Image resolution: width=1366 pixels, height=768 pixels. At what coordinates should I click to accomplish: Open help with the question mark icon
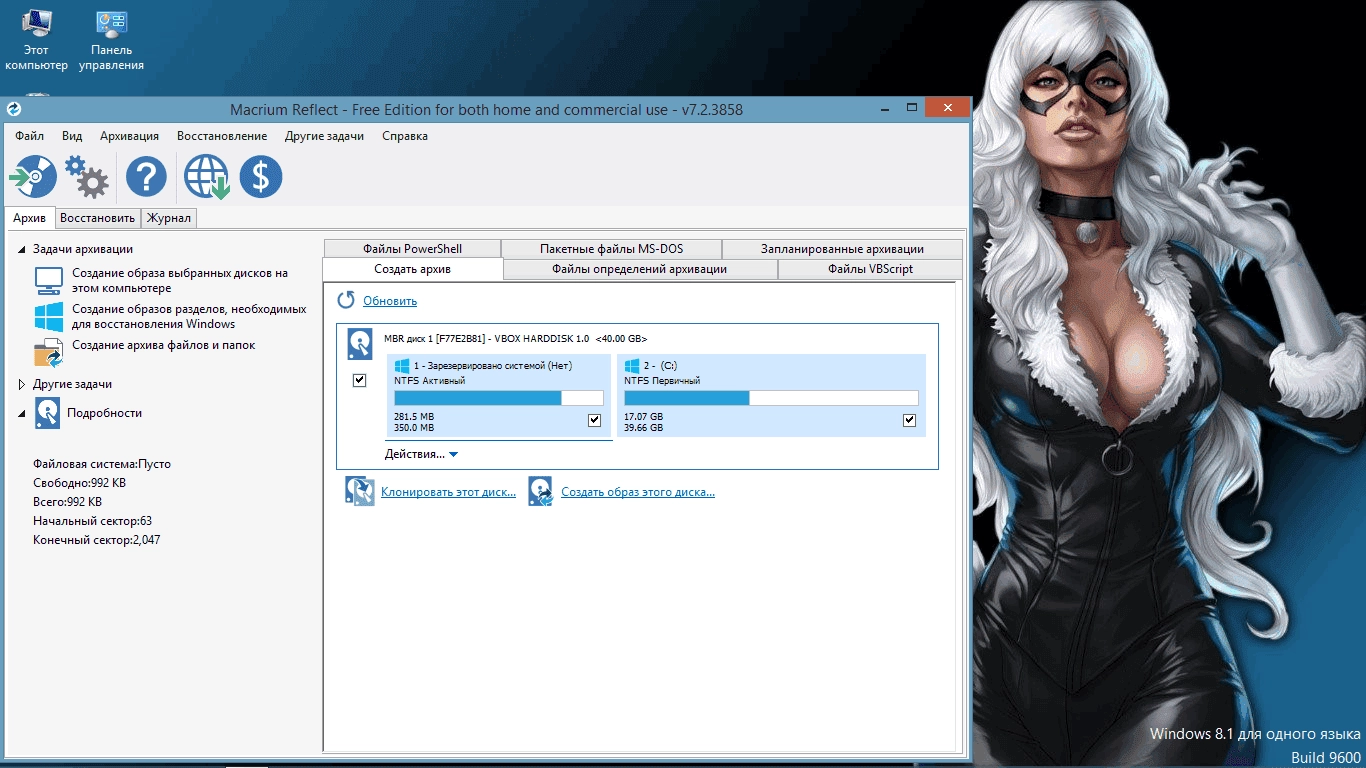(x=146, y=178)
